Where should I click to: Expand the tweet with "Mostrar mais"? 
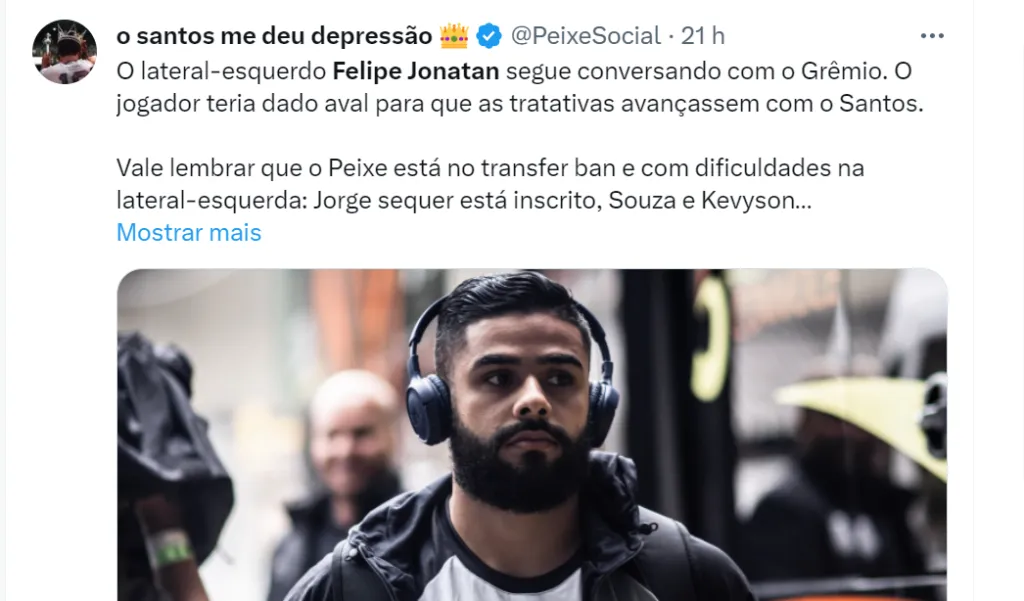pyautogui.click(x=189, y=233)
